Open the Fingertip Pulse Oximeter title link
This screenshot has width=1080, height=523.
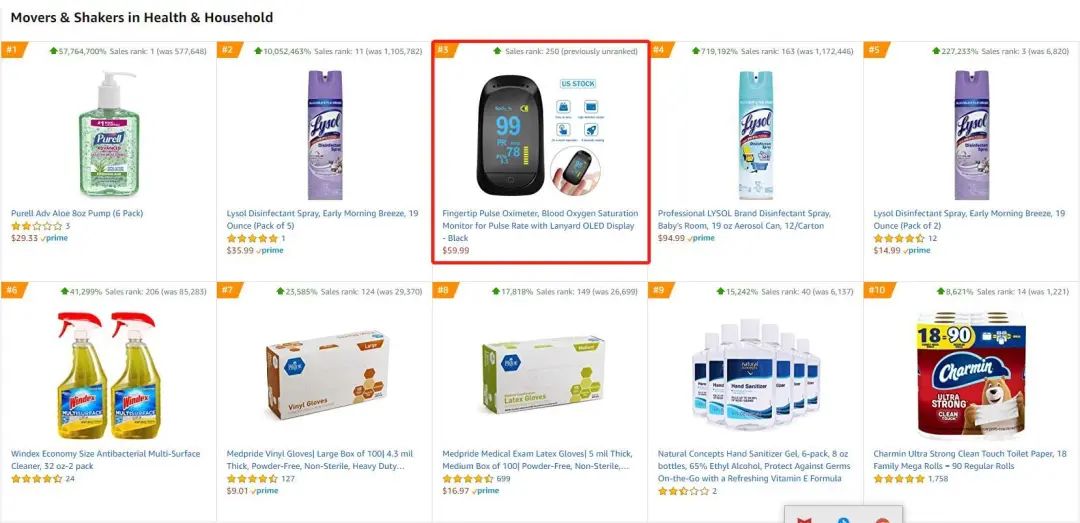coord(540,226)
